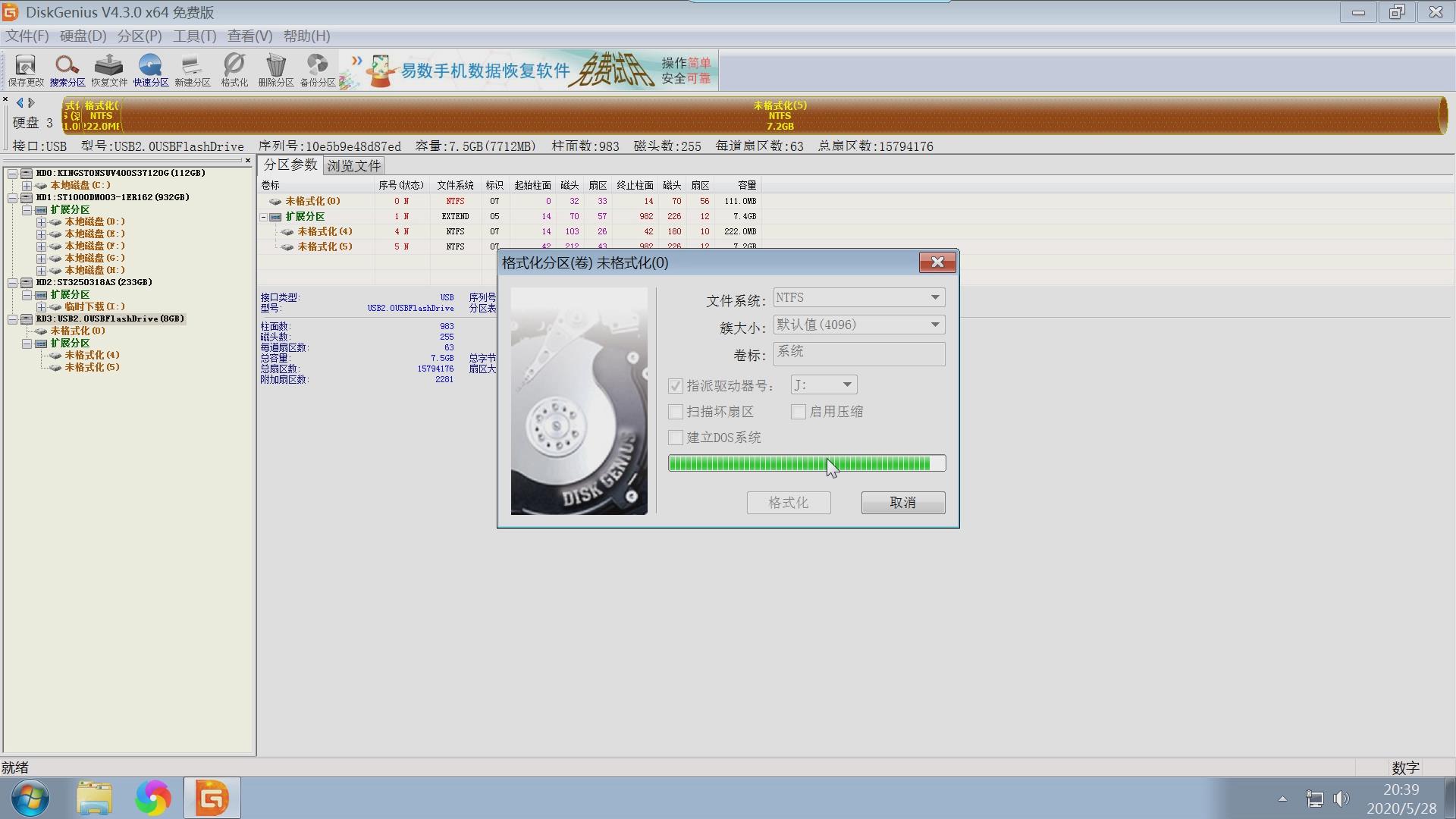Collapse the HD3:USB2.0USBFlashDrive tree node
1456x819 pixels.
point(12,319)
